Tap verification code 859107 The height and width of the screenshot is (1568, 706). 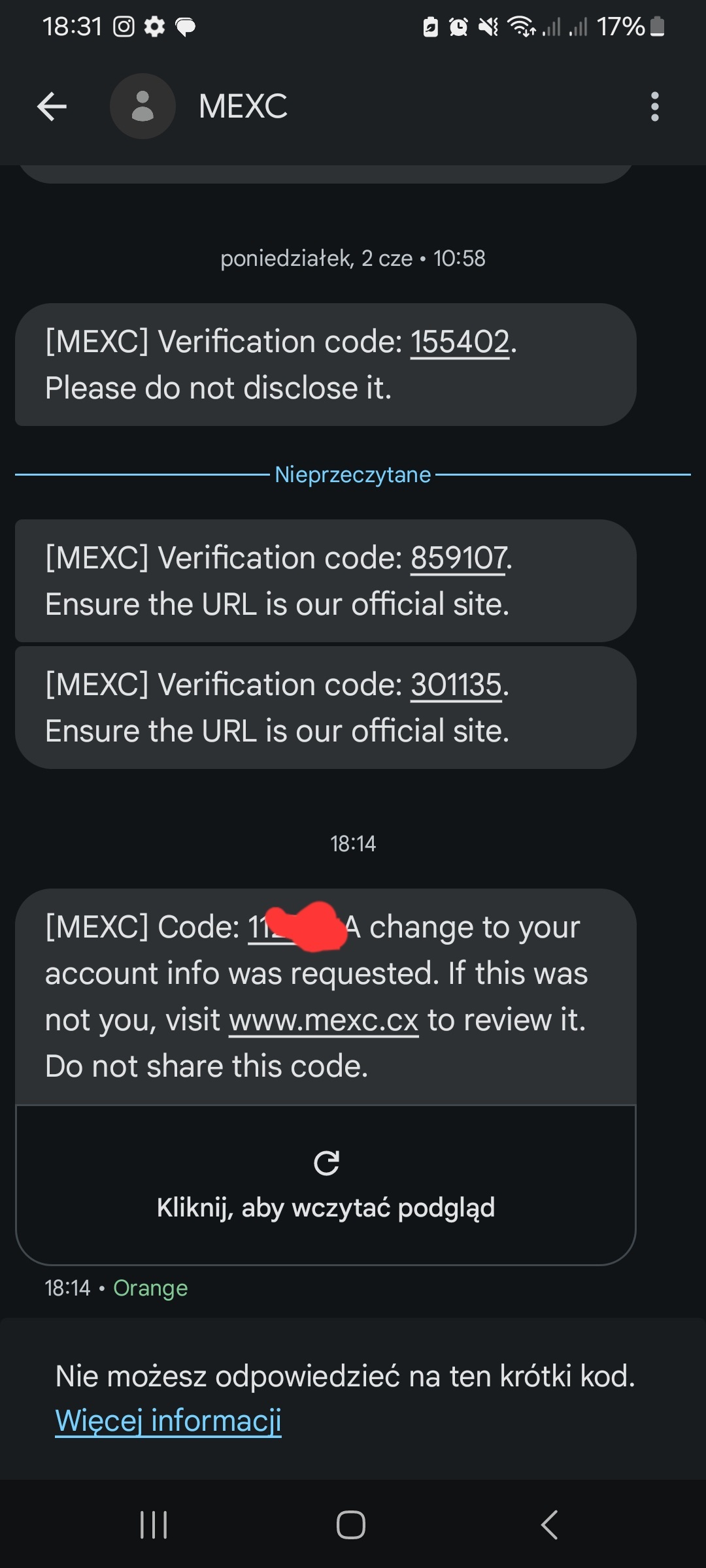458,558
